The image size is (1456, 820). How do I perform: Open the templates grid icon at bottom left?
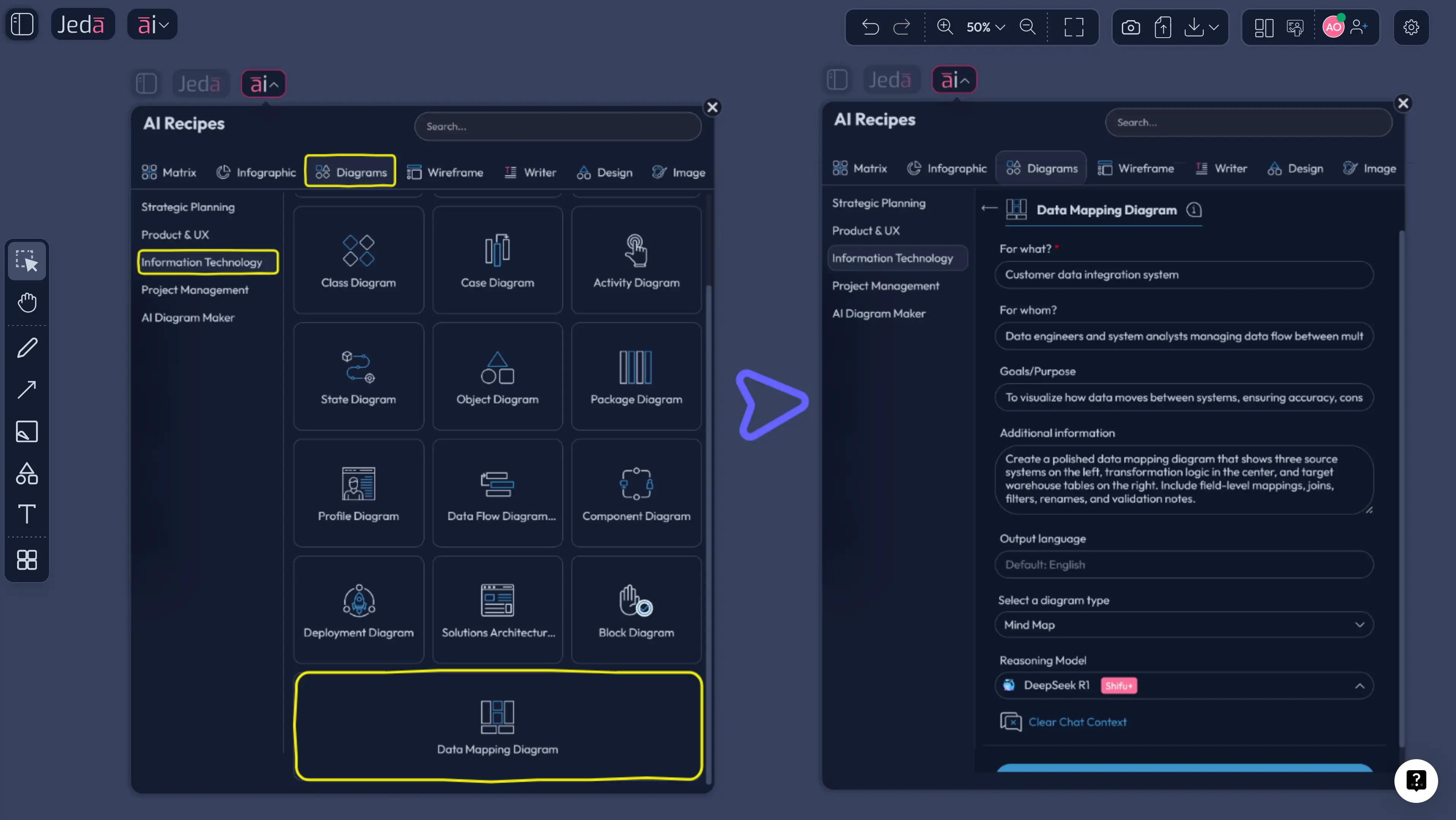click(27, 560)
